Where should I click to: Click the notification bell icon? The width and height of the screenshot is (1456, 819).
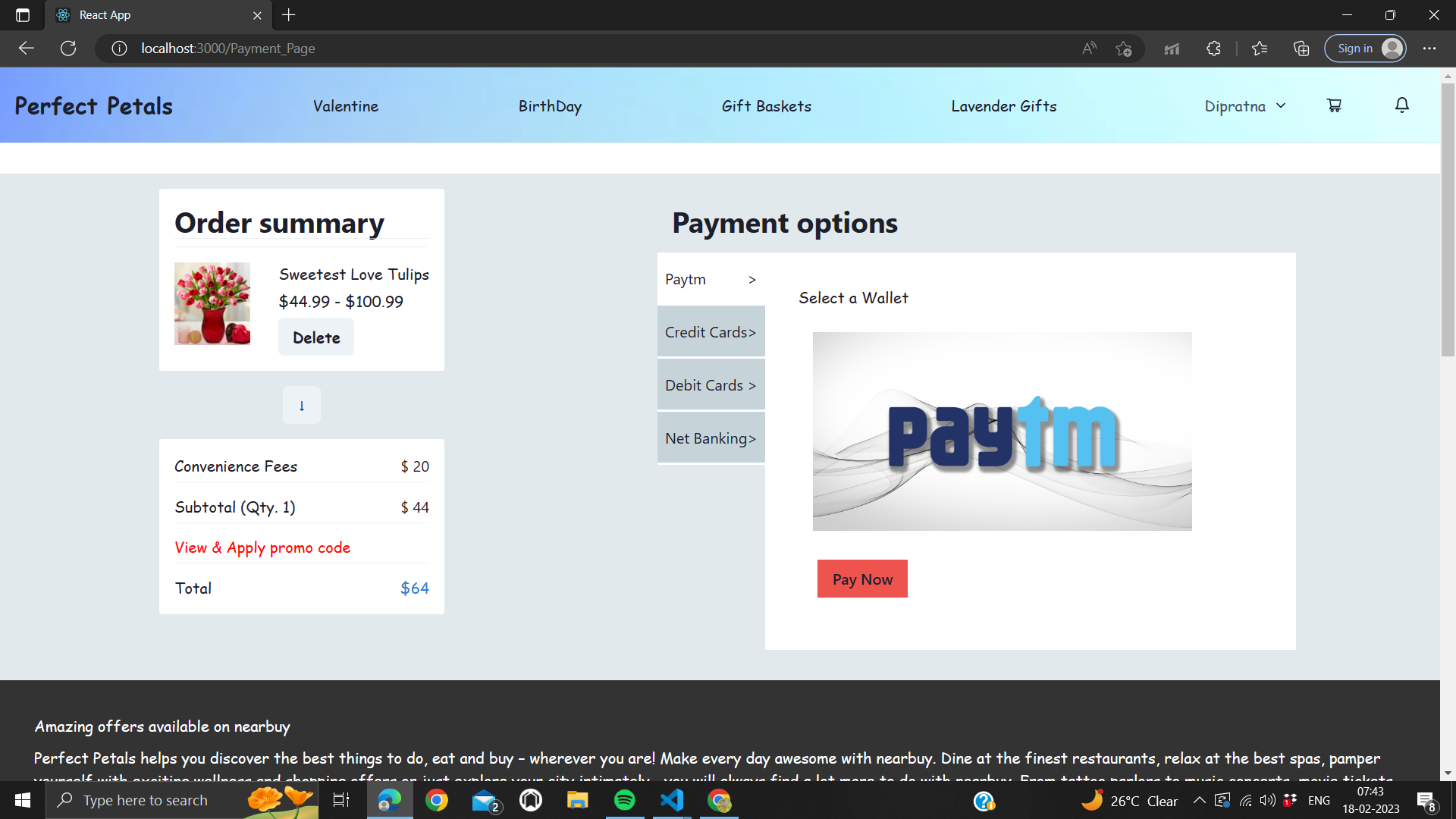click(1401, 105)
